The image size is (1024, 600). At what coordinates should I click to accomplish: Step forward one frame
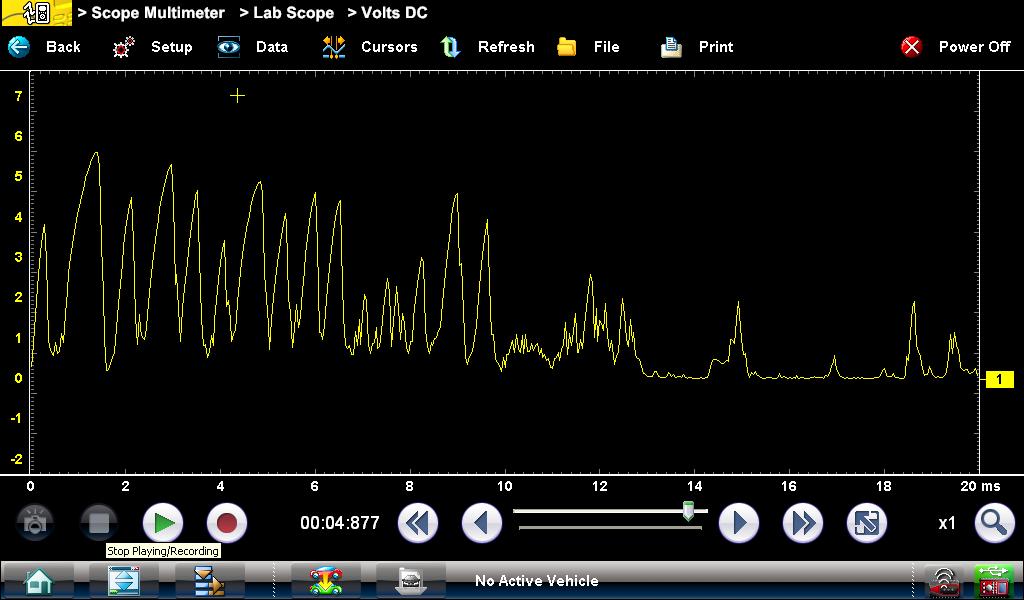[x=739, y=523]
